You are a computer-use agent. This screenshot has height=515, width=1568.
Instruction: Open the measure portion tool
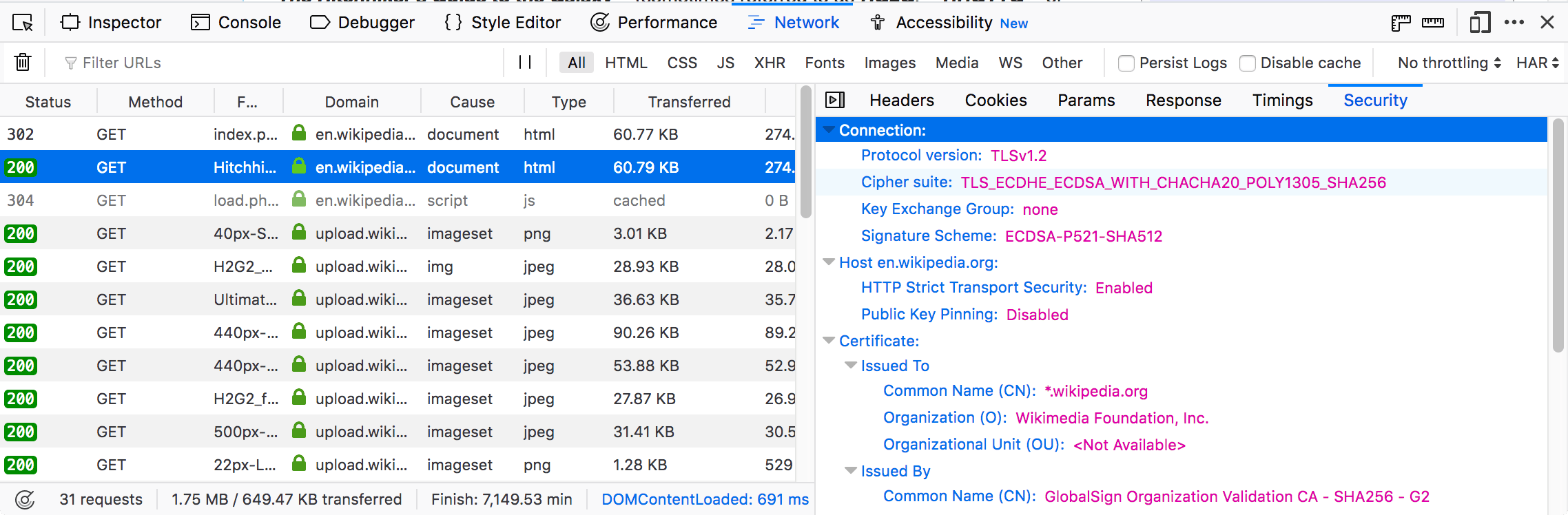coord(1433,23)
